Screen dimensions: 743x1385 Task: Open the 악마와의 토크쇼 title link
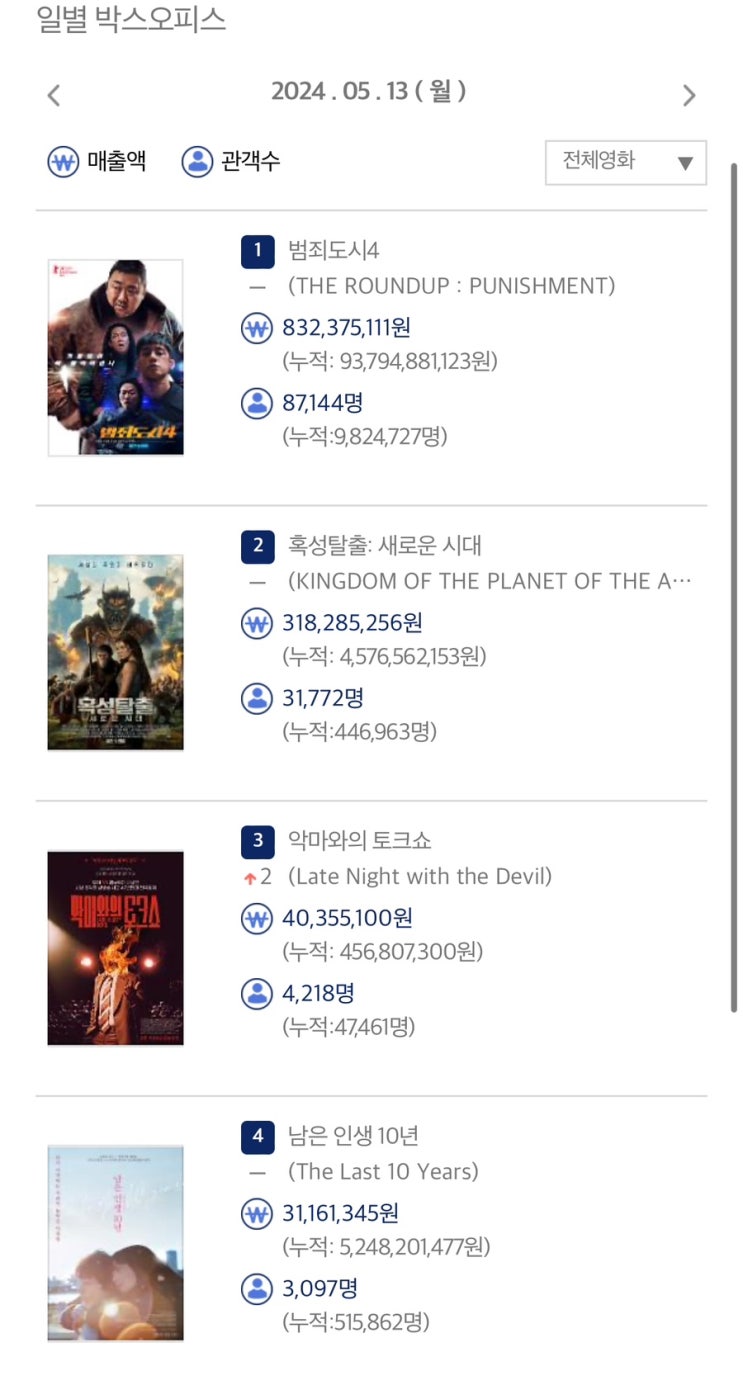[359, 840]
